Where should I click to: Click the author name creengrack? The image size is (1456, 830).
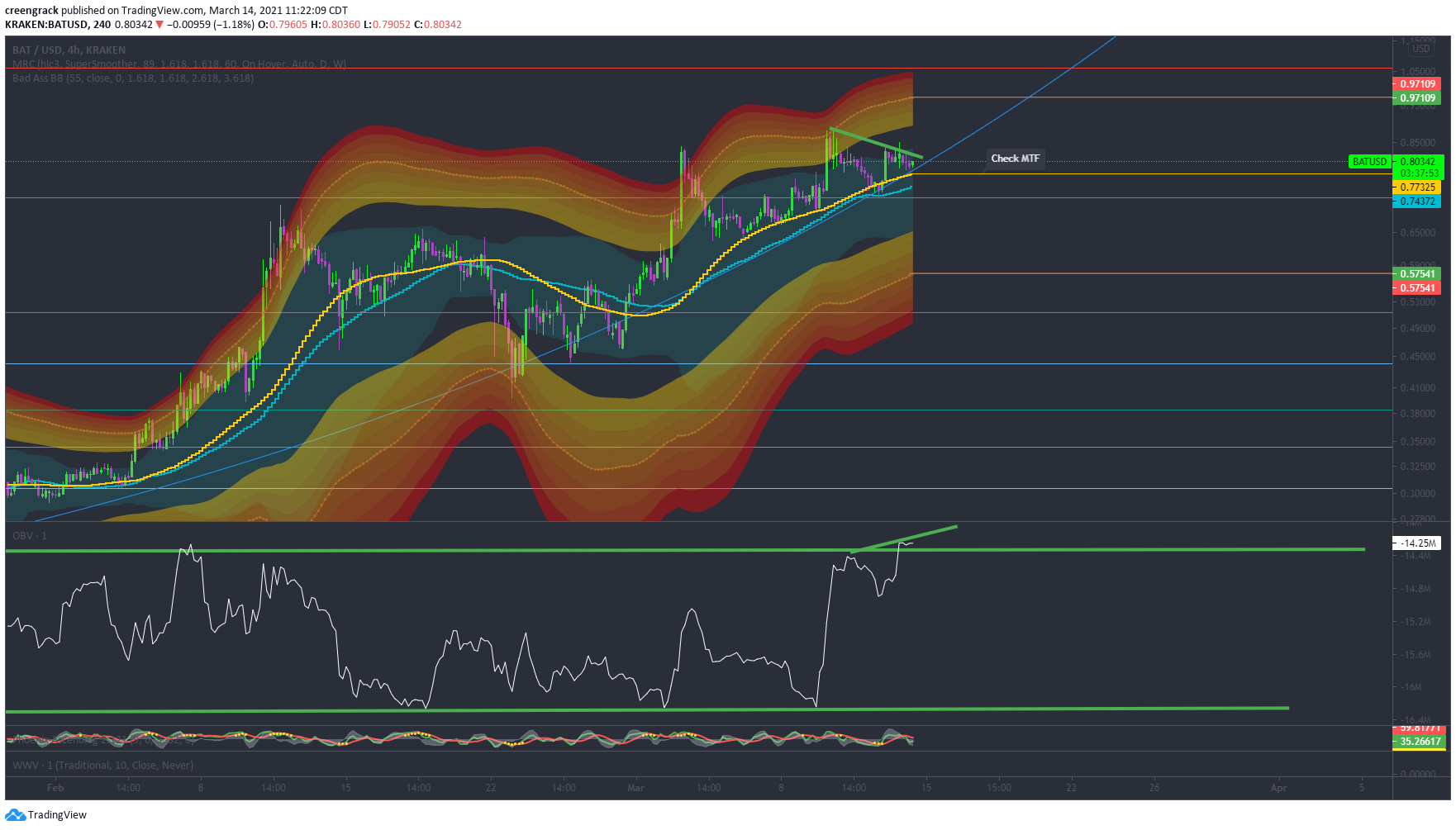point(31,11)
